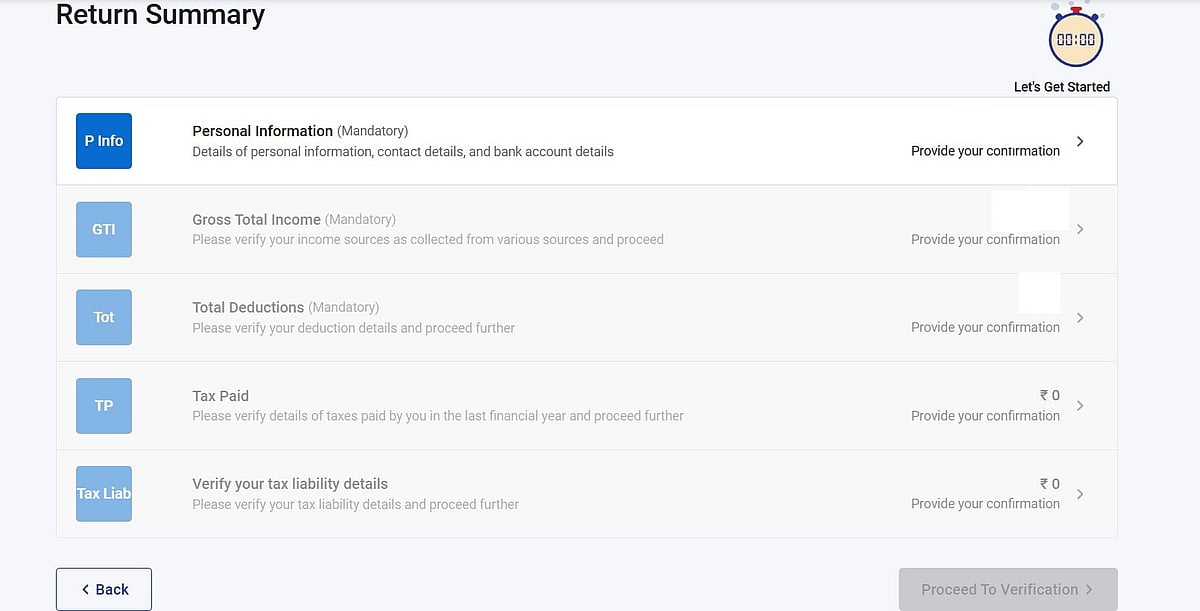Open Gross Total Income section title
Screen dimensions: 1200x611
click(256, 219)
